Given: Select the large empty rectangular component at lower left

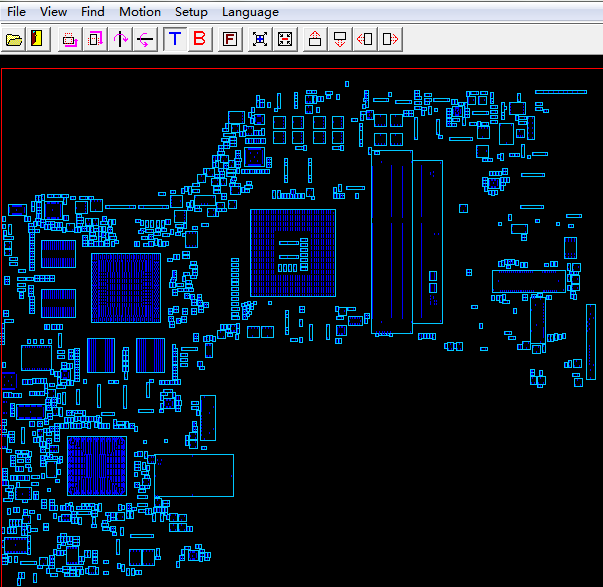Looking at the screenshot, I should coord(194,475).
